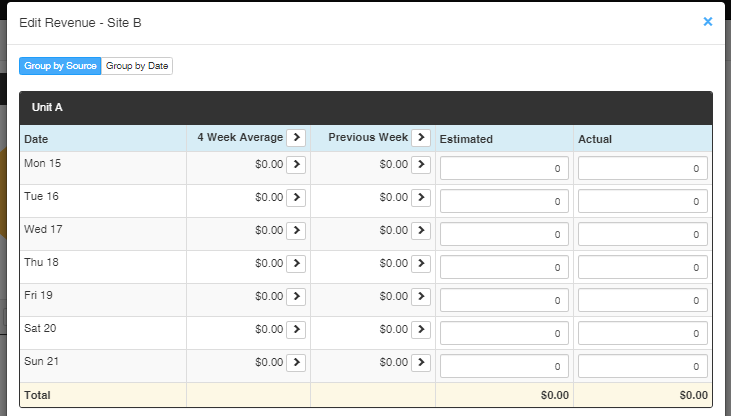Copy Tue 16 Previous Week arrow
The width and height of the screenshot is (731, 416).
(x=421, y=198)
